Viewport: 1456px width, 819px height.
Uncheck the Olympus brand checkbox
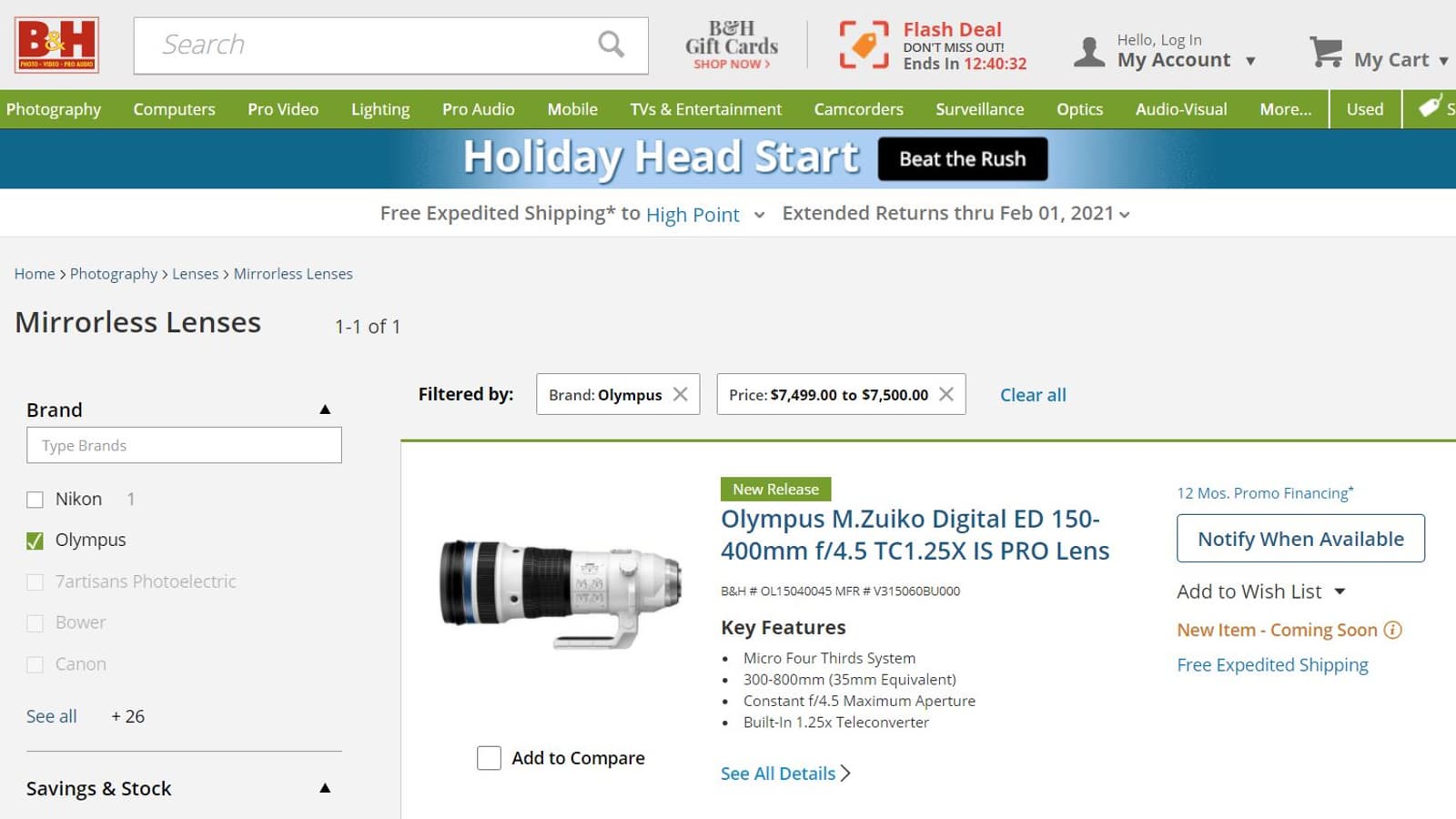[x=35, y=541]
